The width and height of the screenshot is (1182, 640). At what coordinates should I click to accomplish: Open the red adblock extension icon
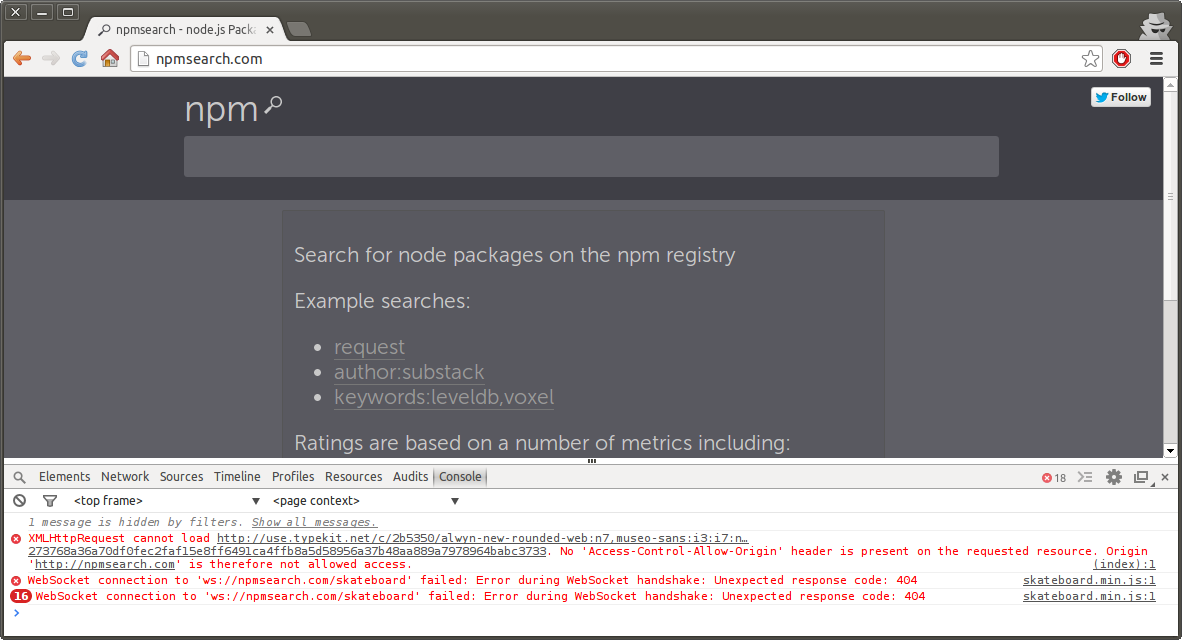coord(1122,59)
